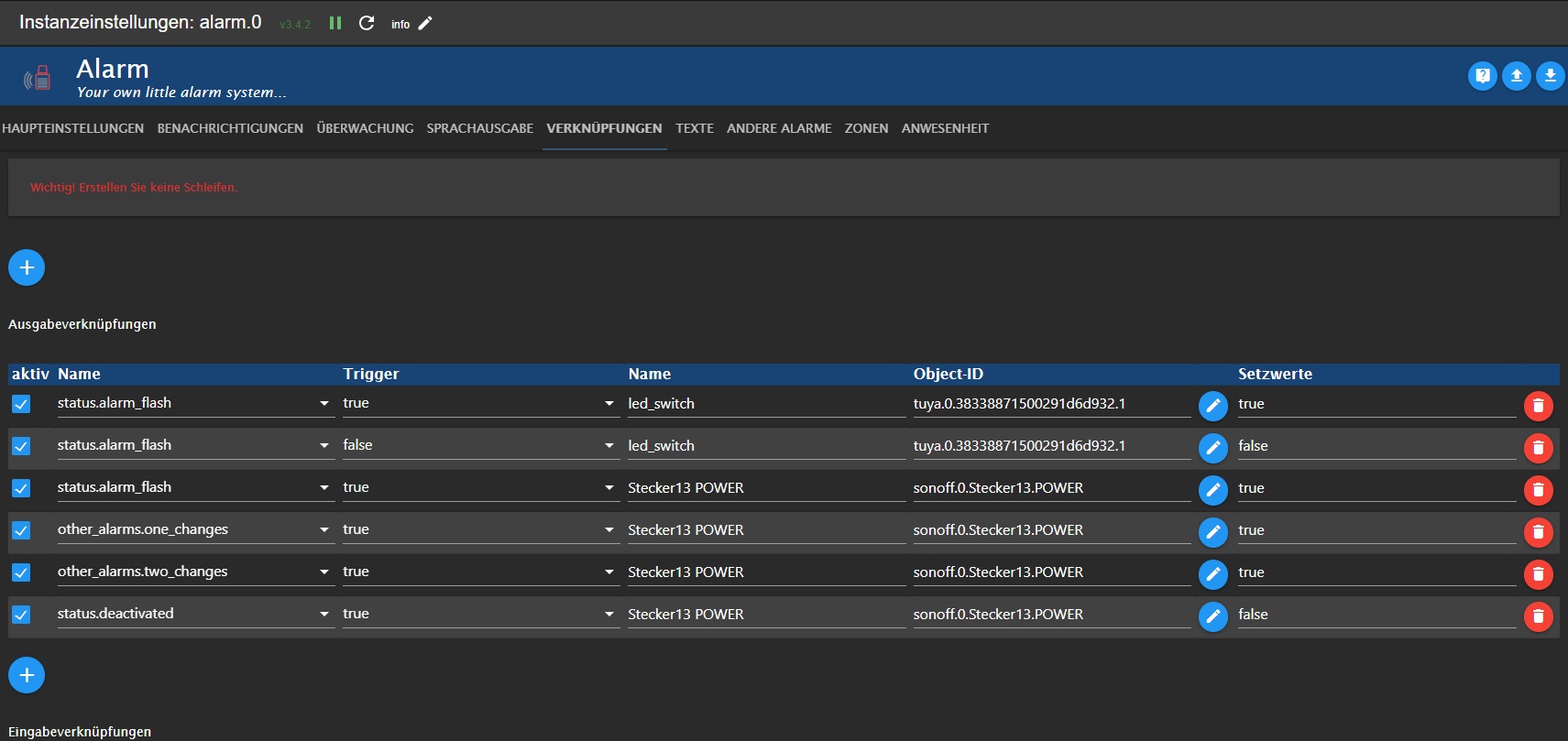The height and width of the screenshot is (741, 1568).
Task: Edit the info log level pencil
Action: 425,23
